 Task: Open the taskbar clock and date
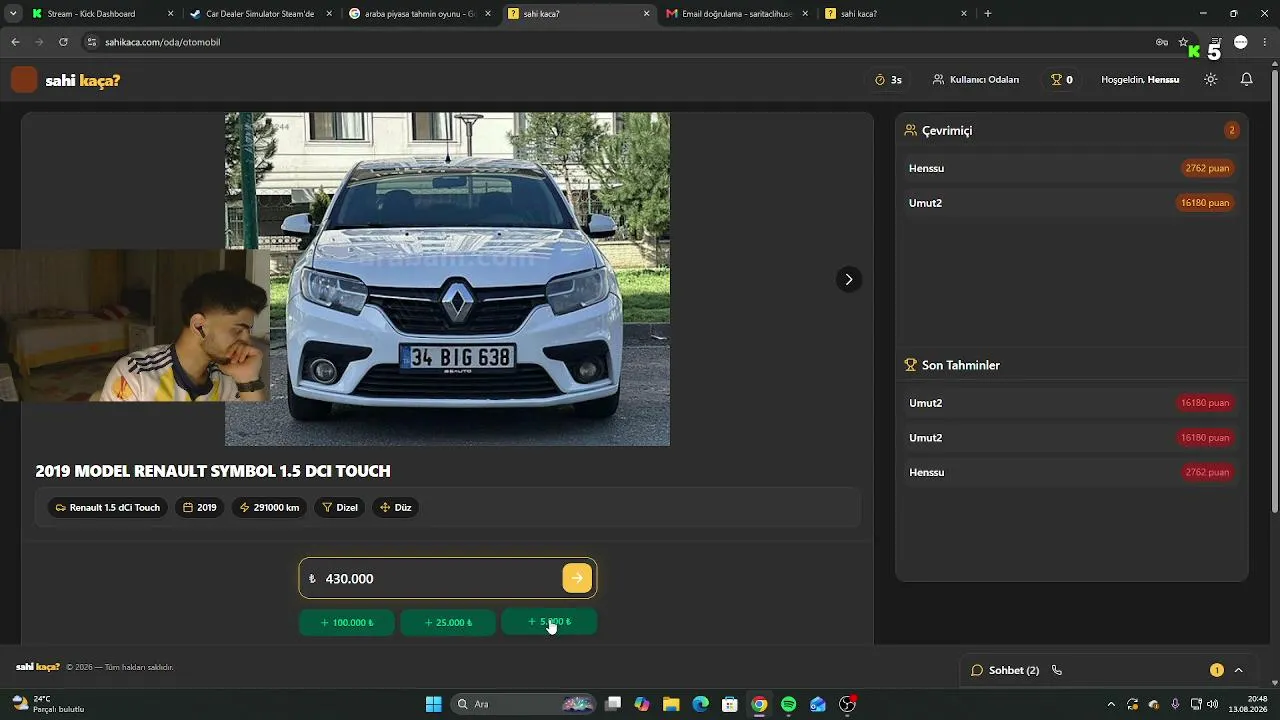pos(1248,704)
